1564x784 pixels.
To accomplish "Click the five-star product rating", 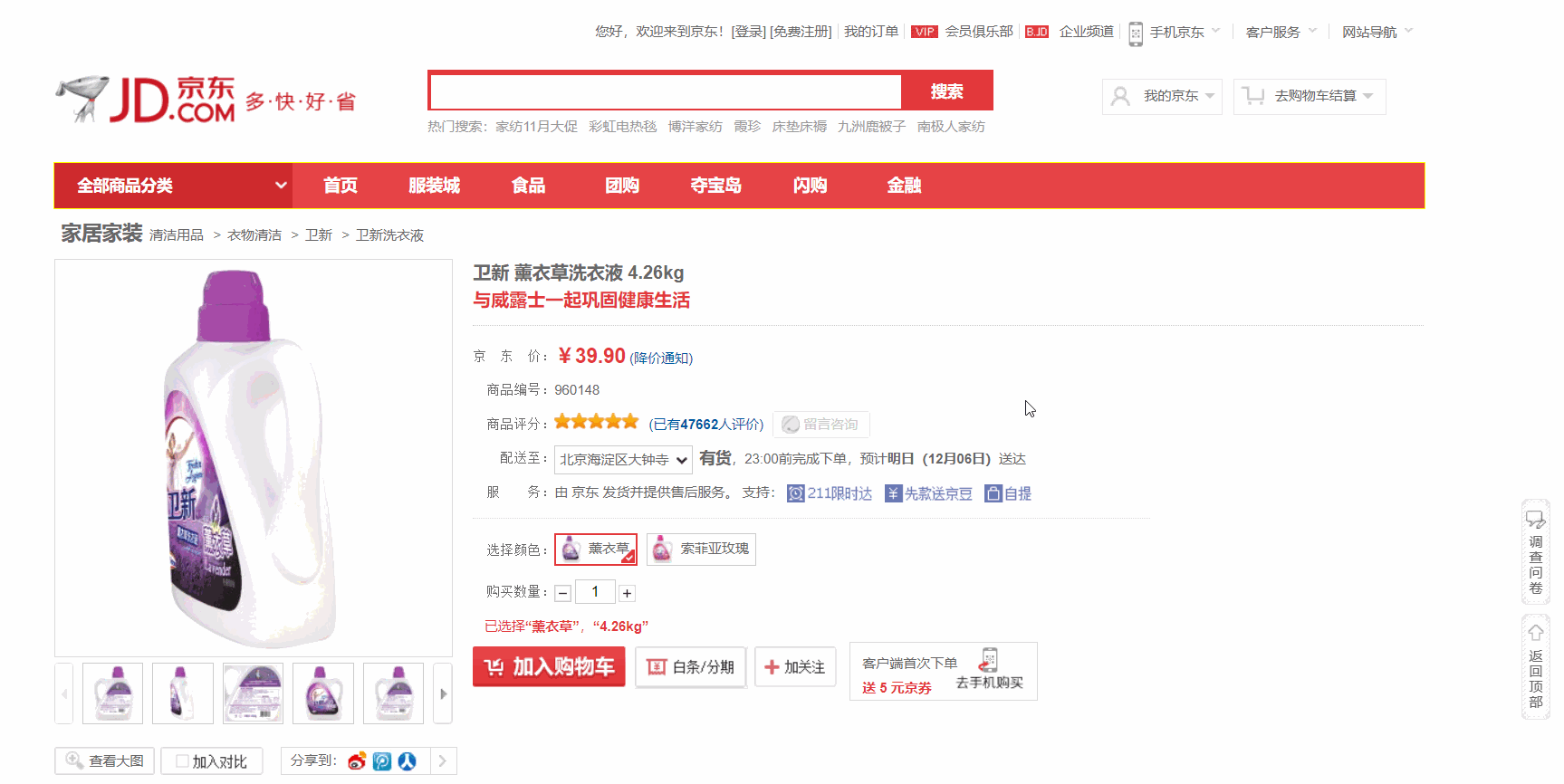I will pos(597,422).
